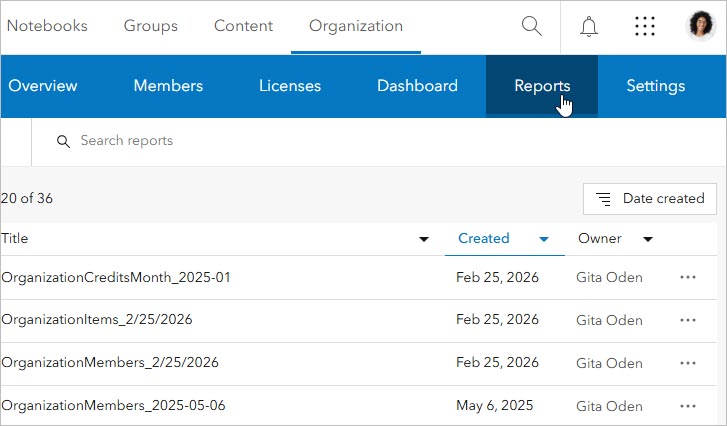
Task: Expand the Title column dropdown arrow
Action: pyautogui.click(x=424, y=239)
